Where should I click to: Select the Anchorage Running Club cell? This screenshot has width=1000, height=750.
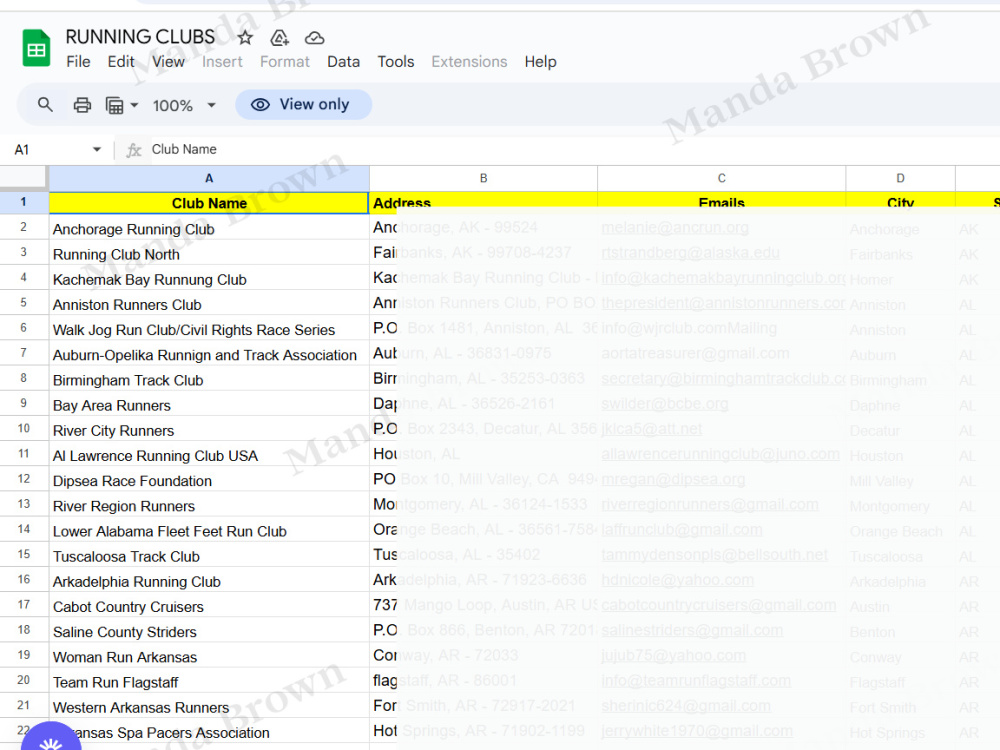click(209, 228)
